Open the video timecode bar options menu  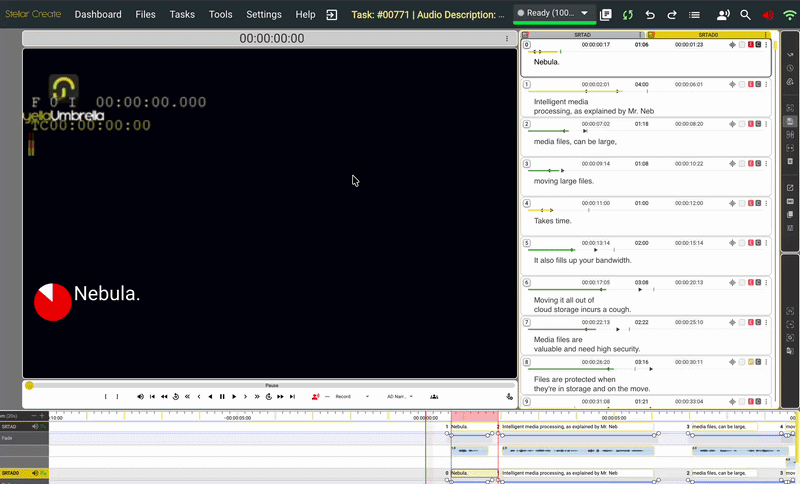pos(507,39)
